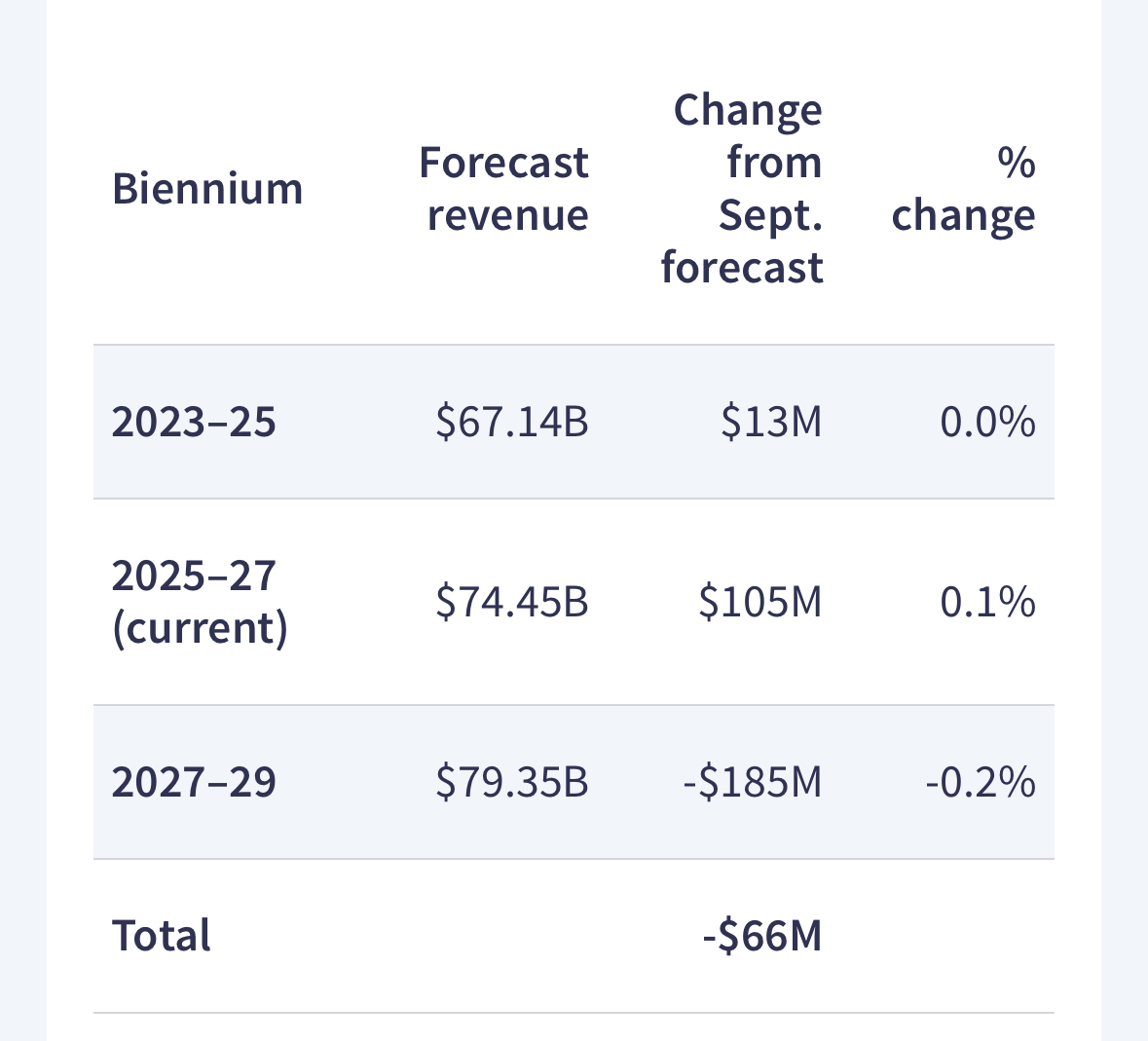1148x1041 pixels.
Task: Click the 2025–27 (current) row label
Action: pos(200,602)
